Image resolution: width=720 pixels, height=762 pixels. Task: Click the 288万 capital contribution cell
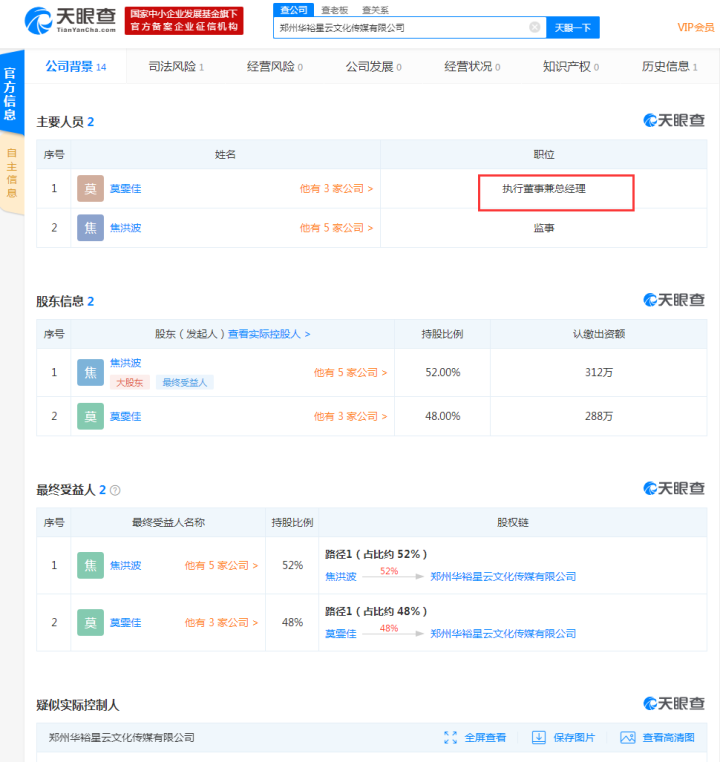[x=599, y=416]
